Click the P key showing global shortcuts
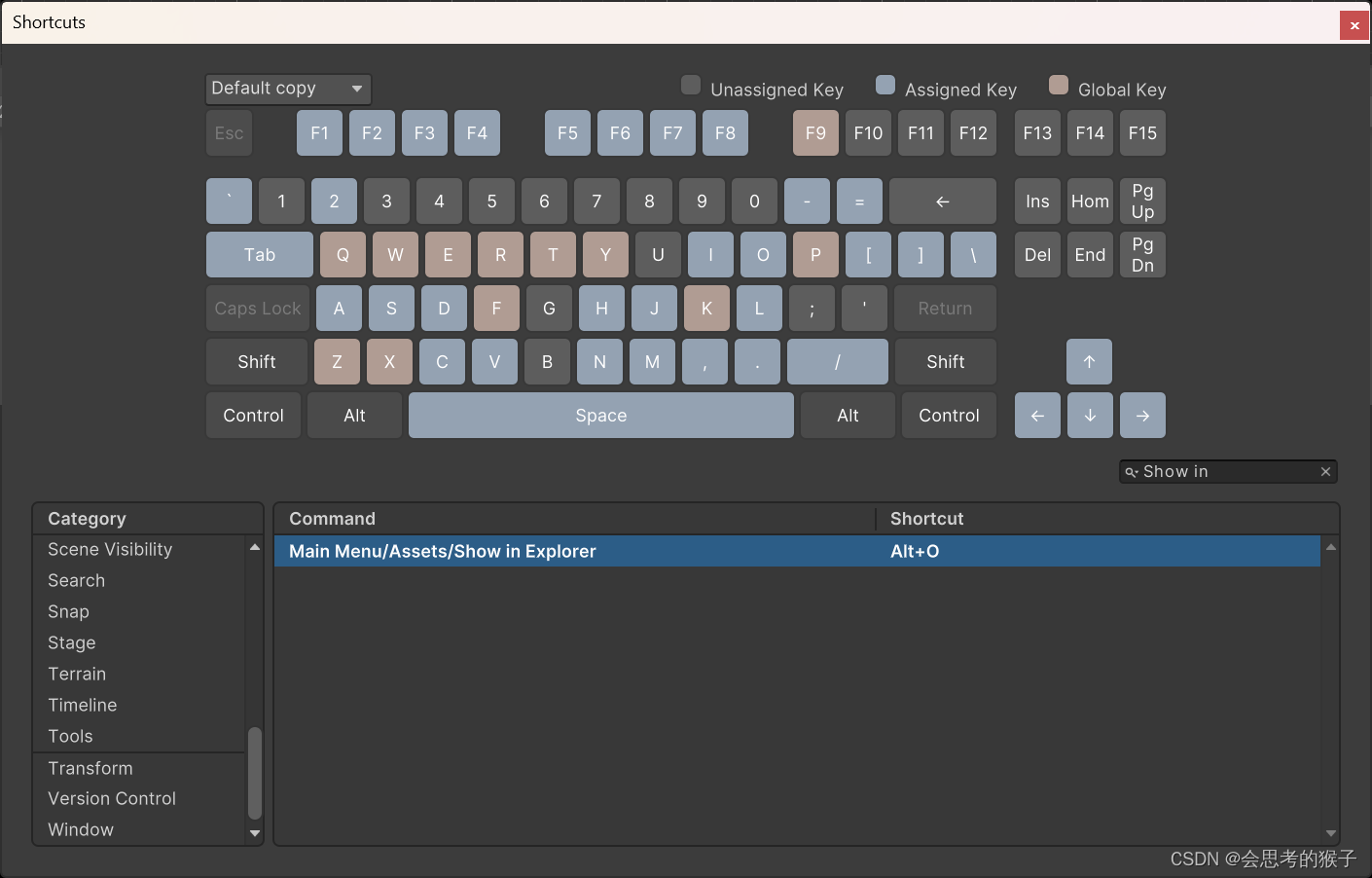The height and width of the screenshot is (878, 1372). (815, 254)
